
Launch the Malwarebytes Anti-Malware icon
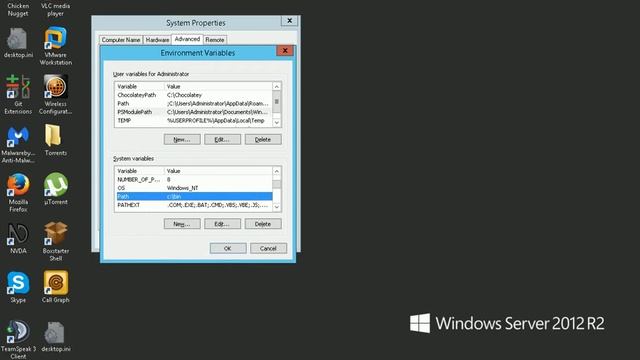pyautogui.click(x=18, y=144)
